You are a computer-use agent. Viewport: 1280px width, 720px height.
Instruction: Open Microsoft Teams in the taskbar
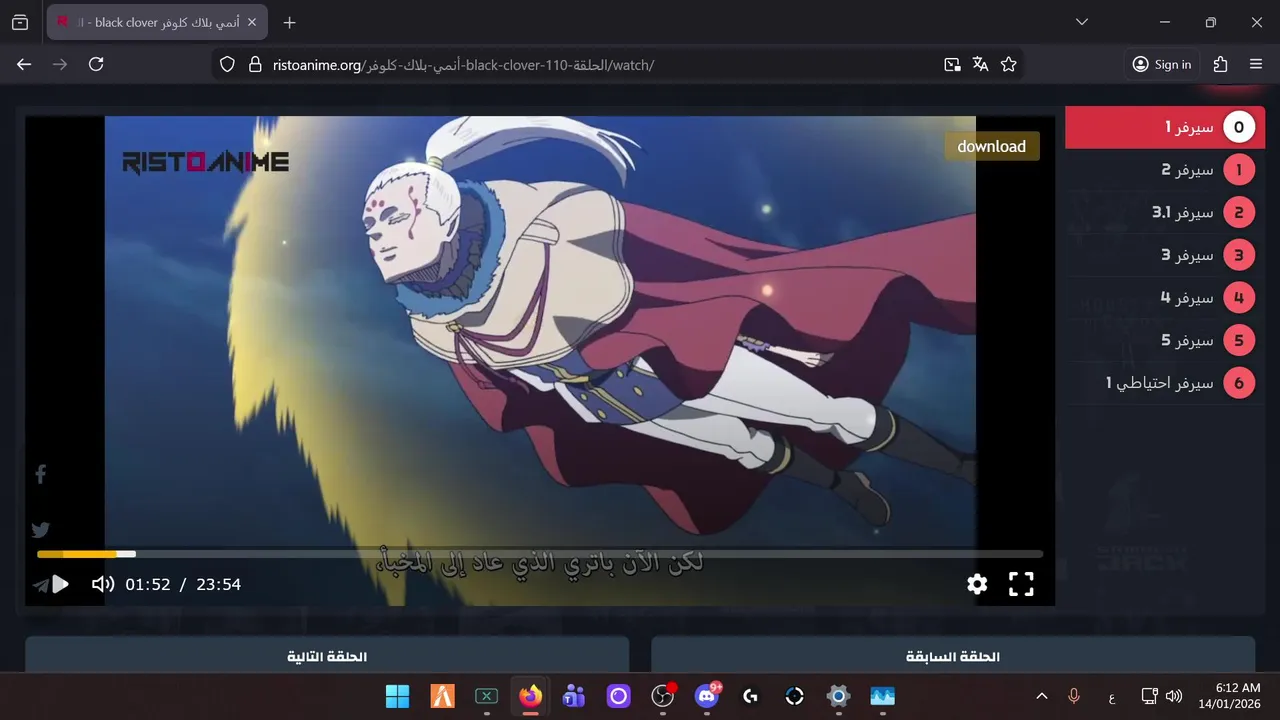pos(574,696)
